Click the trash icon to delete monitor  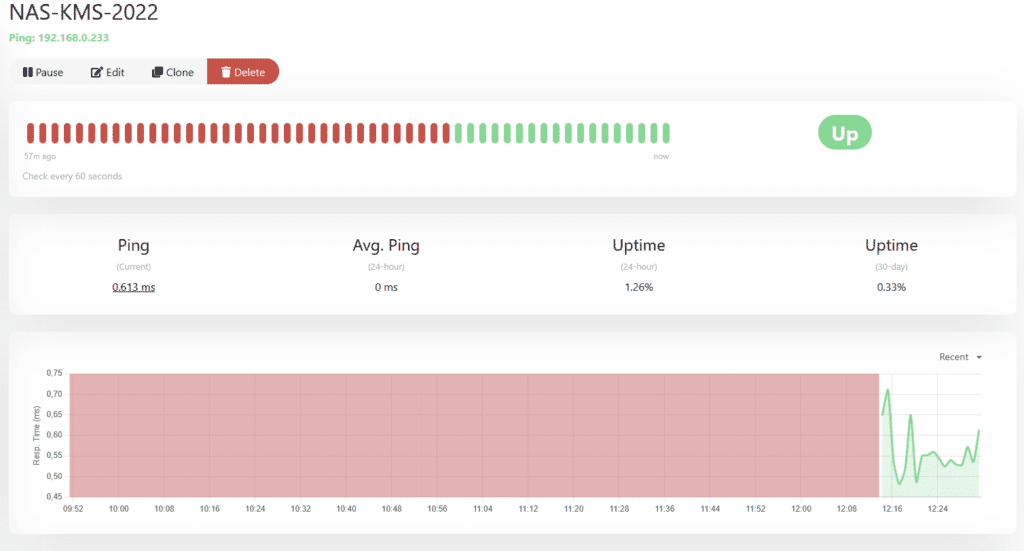pos(226,73)
